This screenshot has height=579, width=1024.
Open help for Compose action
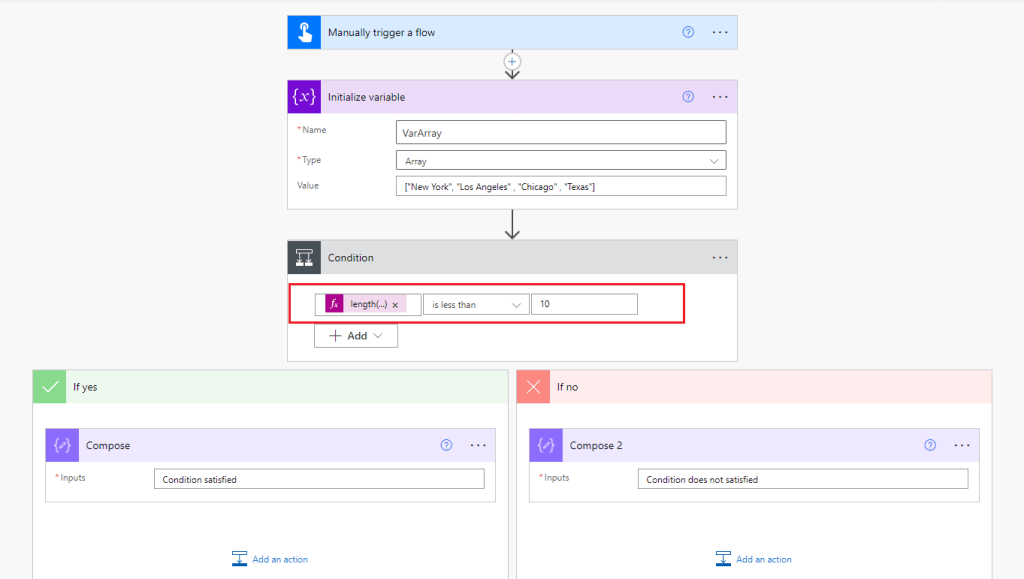[x=446, y=445]
